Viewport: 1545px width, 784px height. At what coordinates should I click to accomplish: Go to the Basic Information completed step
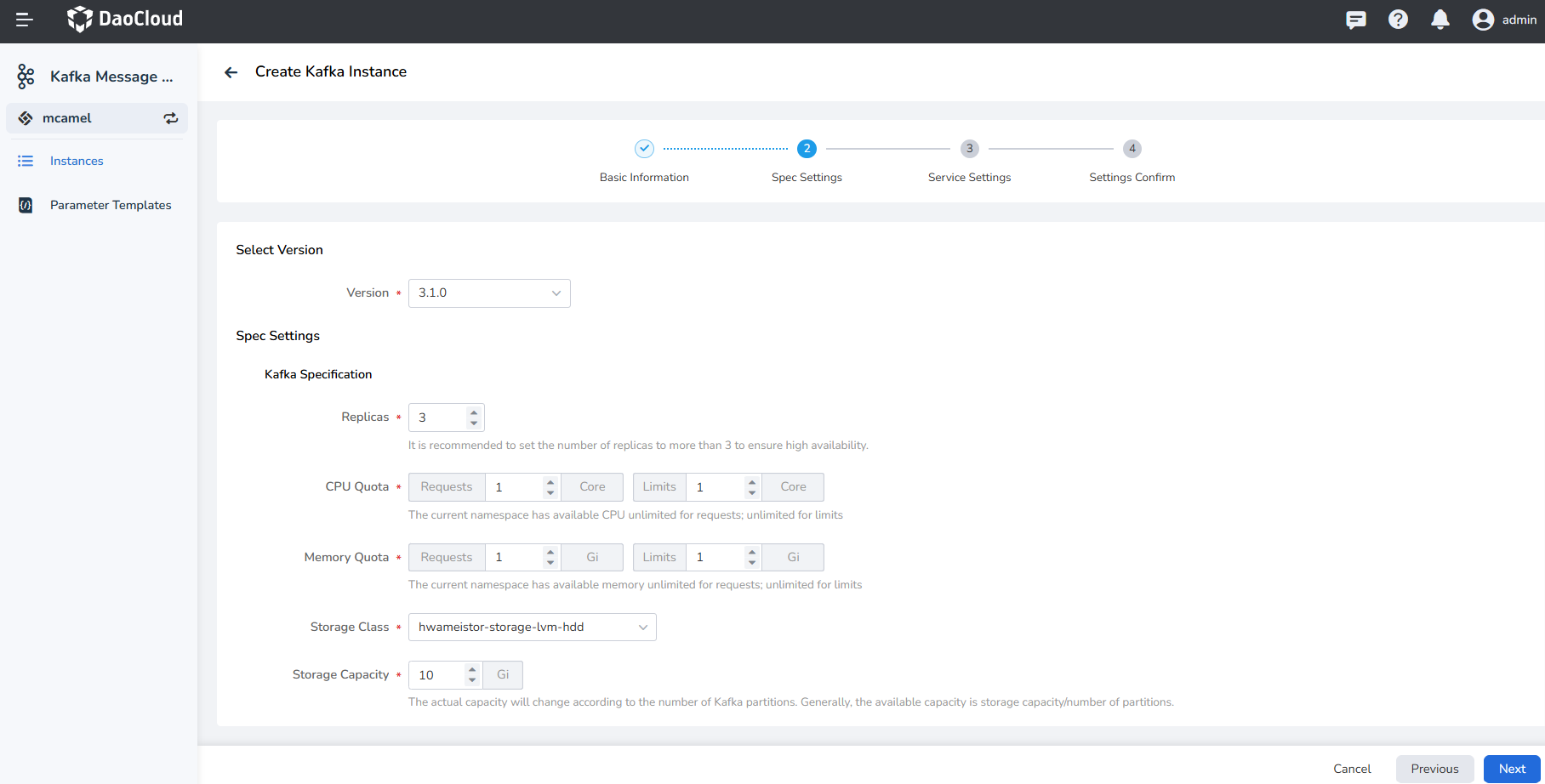[x=644, y=149]
